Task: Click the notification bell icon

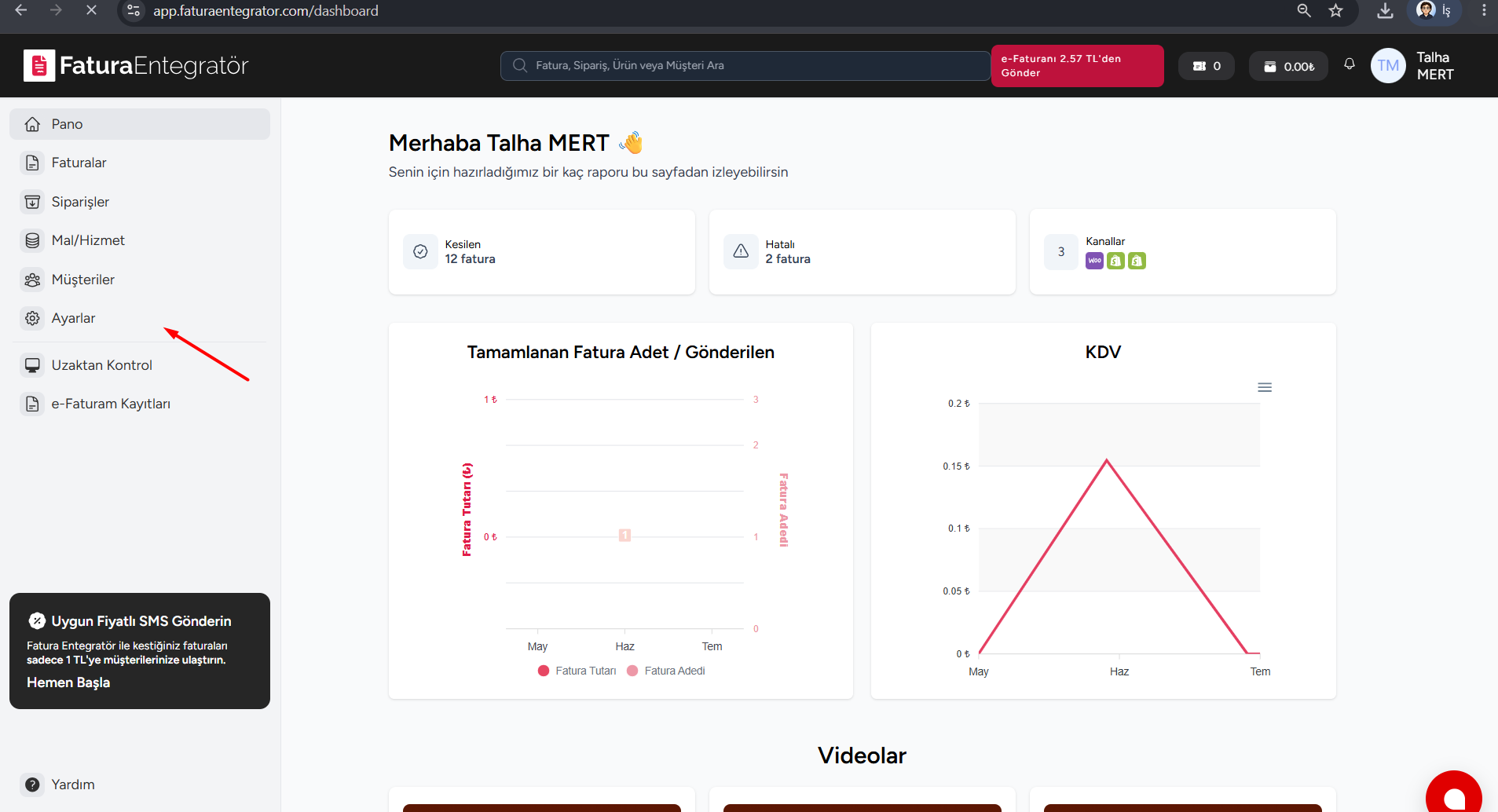Action: 1350,64
